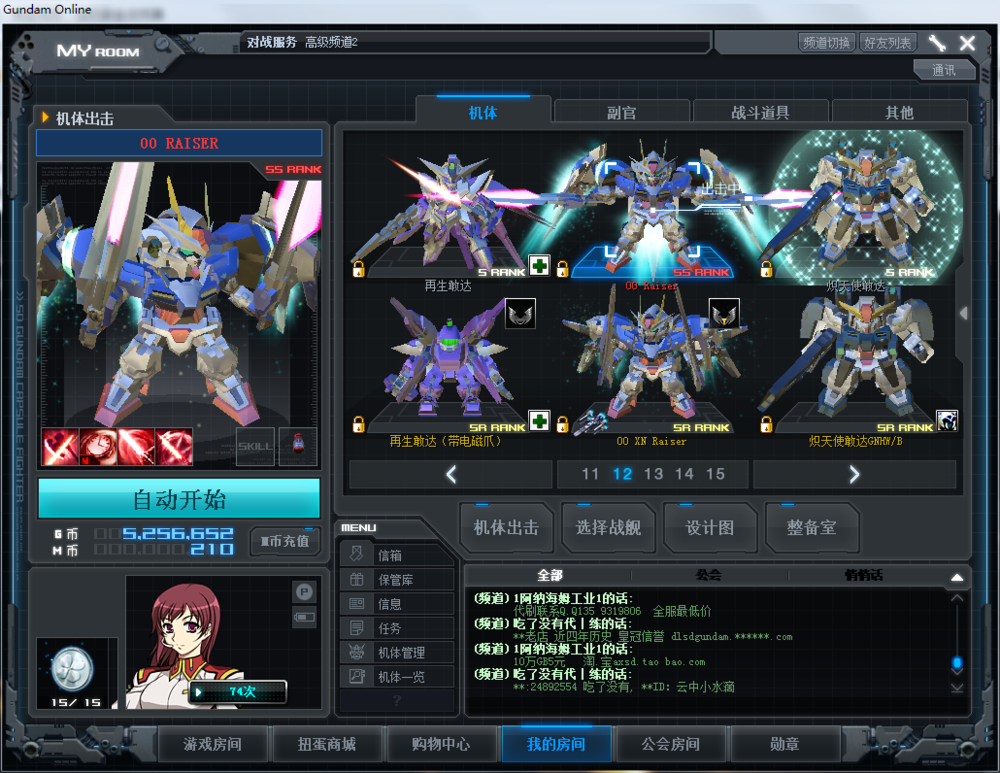
Task: Collapse unit panel with side triangle arrow
Action: [x=964, y=313]
